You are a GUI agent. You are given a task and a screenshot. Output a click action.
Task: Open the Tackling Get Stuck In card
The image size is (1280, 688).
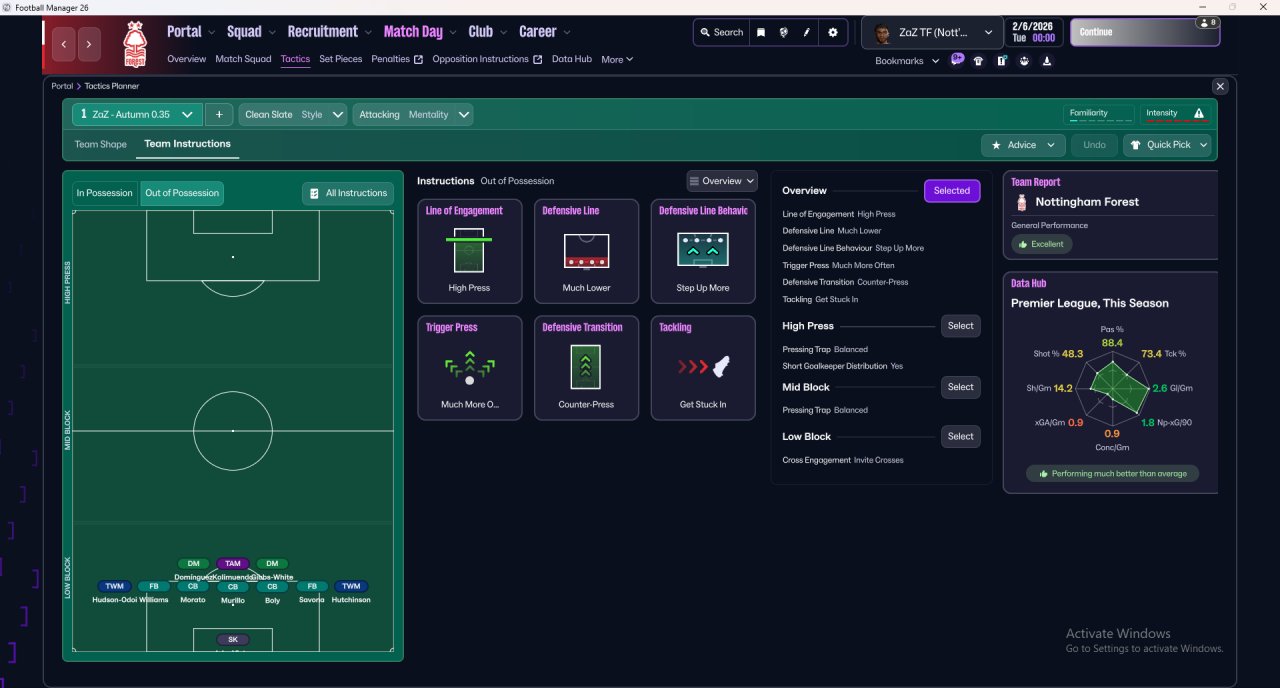point(703,368)
